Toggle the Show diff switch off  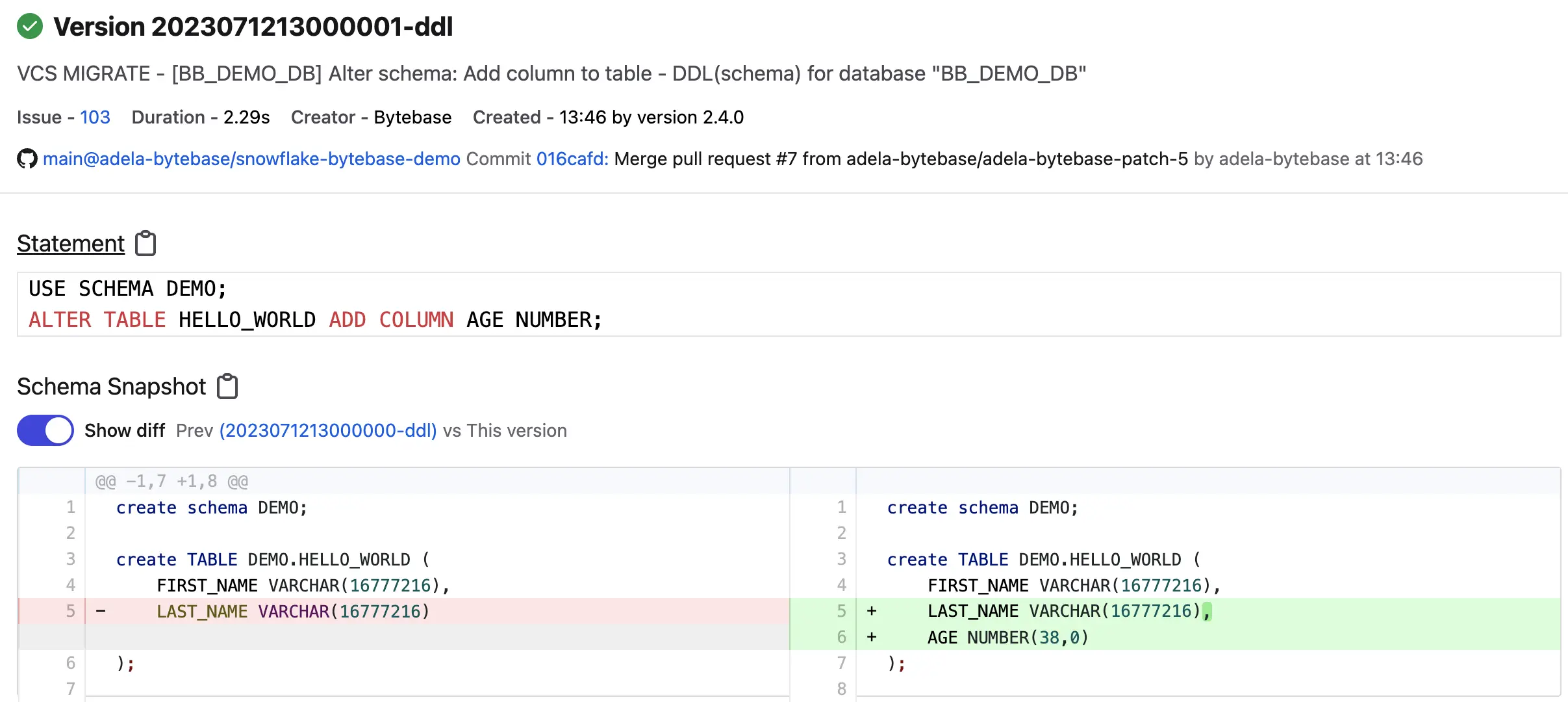[x=45, y=430]
